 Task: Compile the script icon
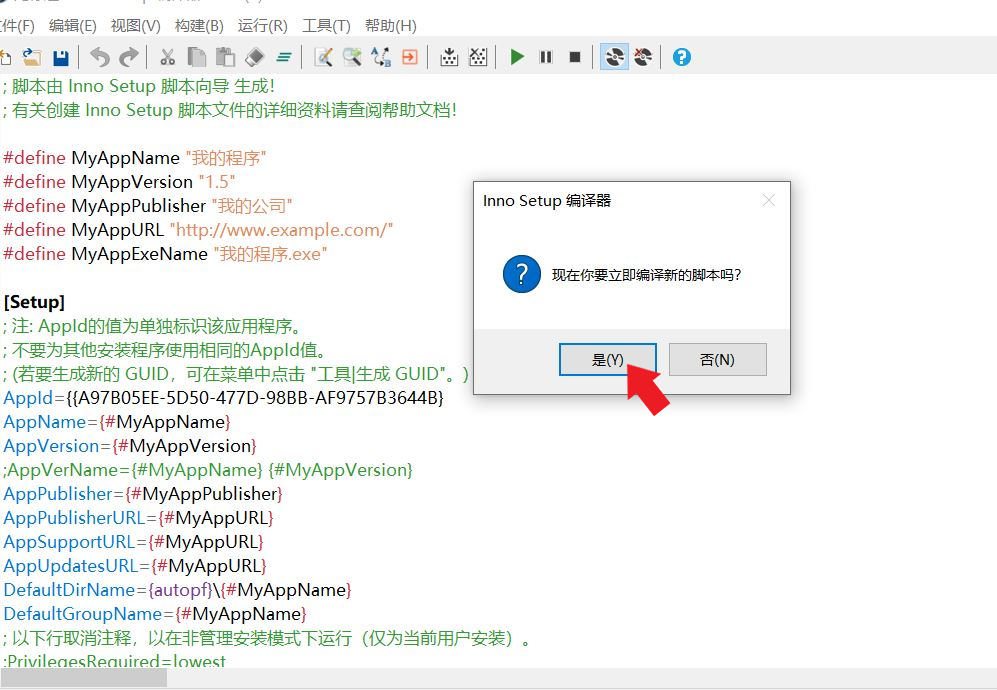449,57
